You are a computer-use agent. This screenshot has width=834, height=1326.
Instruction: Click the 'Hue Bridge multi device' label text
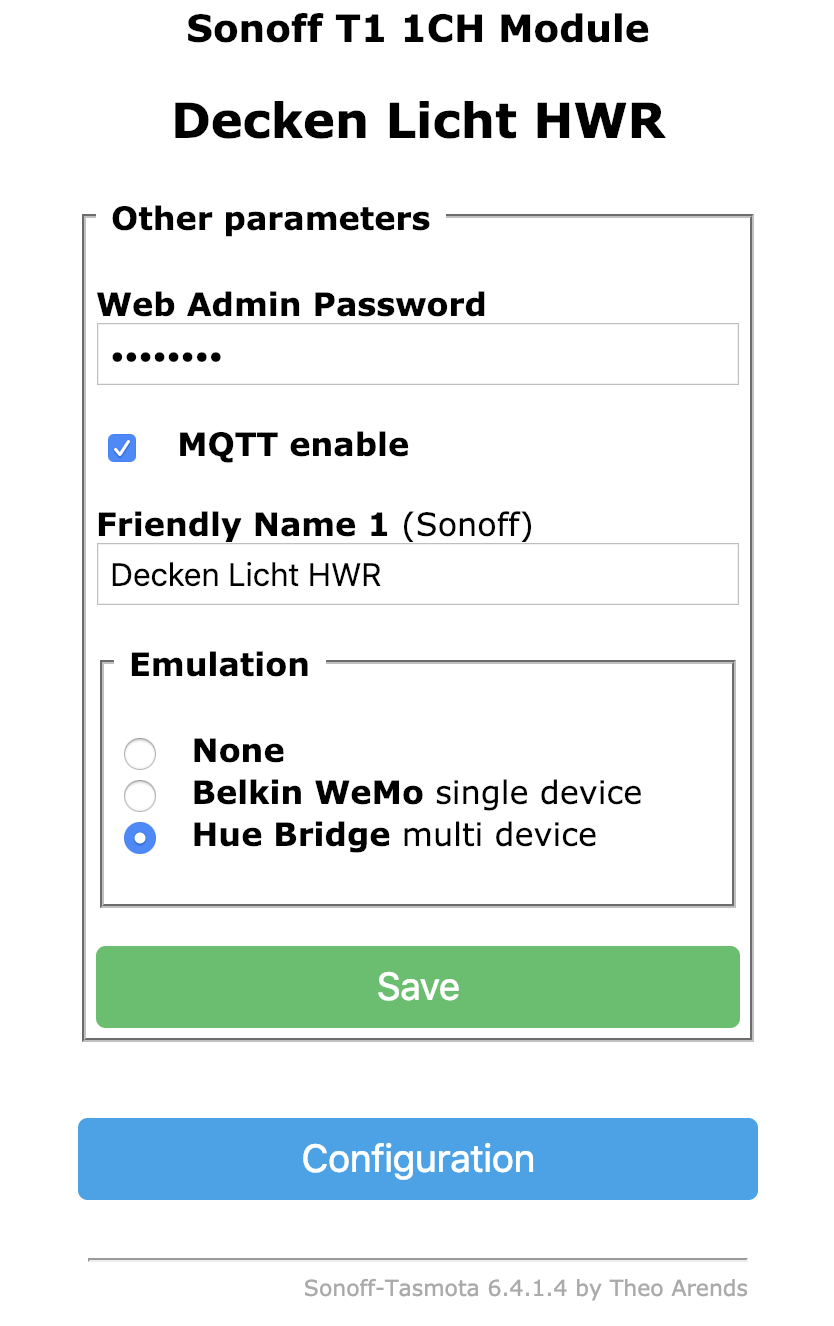pos(394,835)
